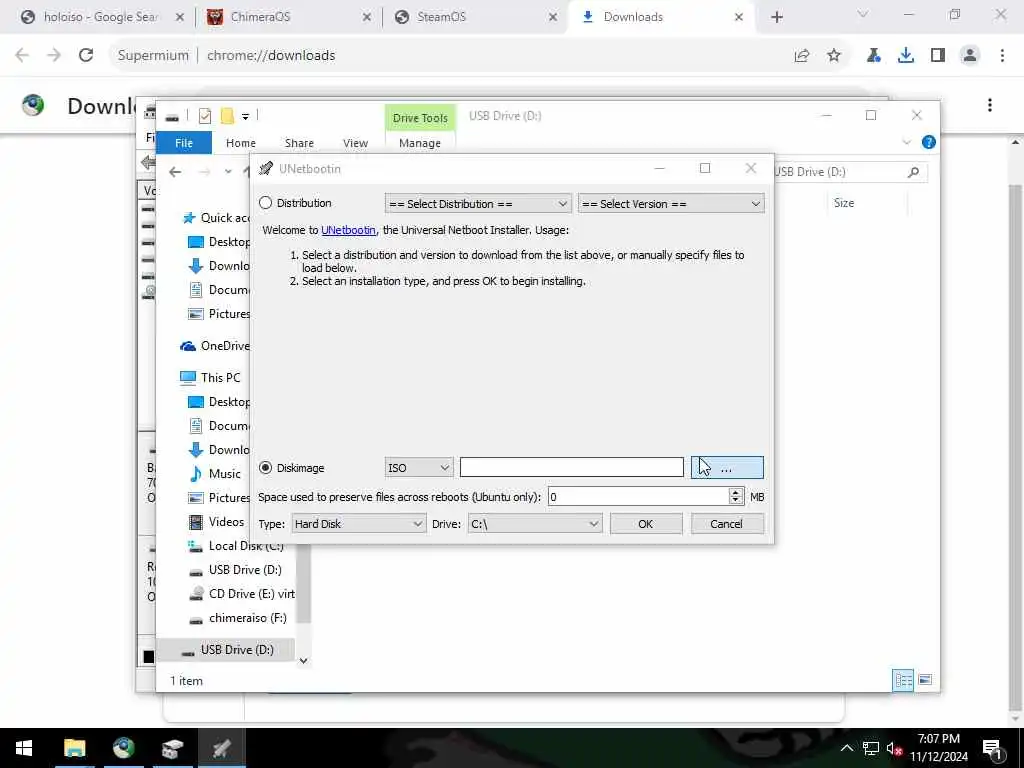Viewport: 1024px width, 768px height.
Task: Show hidden system tray icons
Action: (846, 748)
